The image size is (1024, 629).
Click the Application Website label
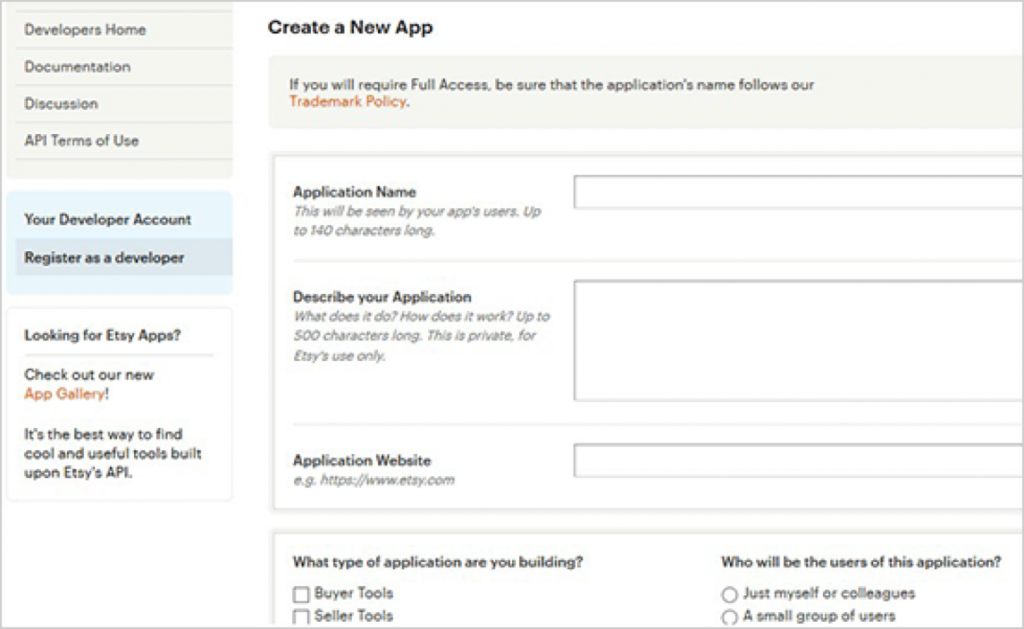(362, 460)
